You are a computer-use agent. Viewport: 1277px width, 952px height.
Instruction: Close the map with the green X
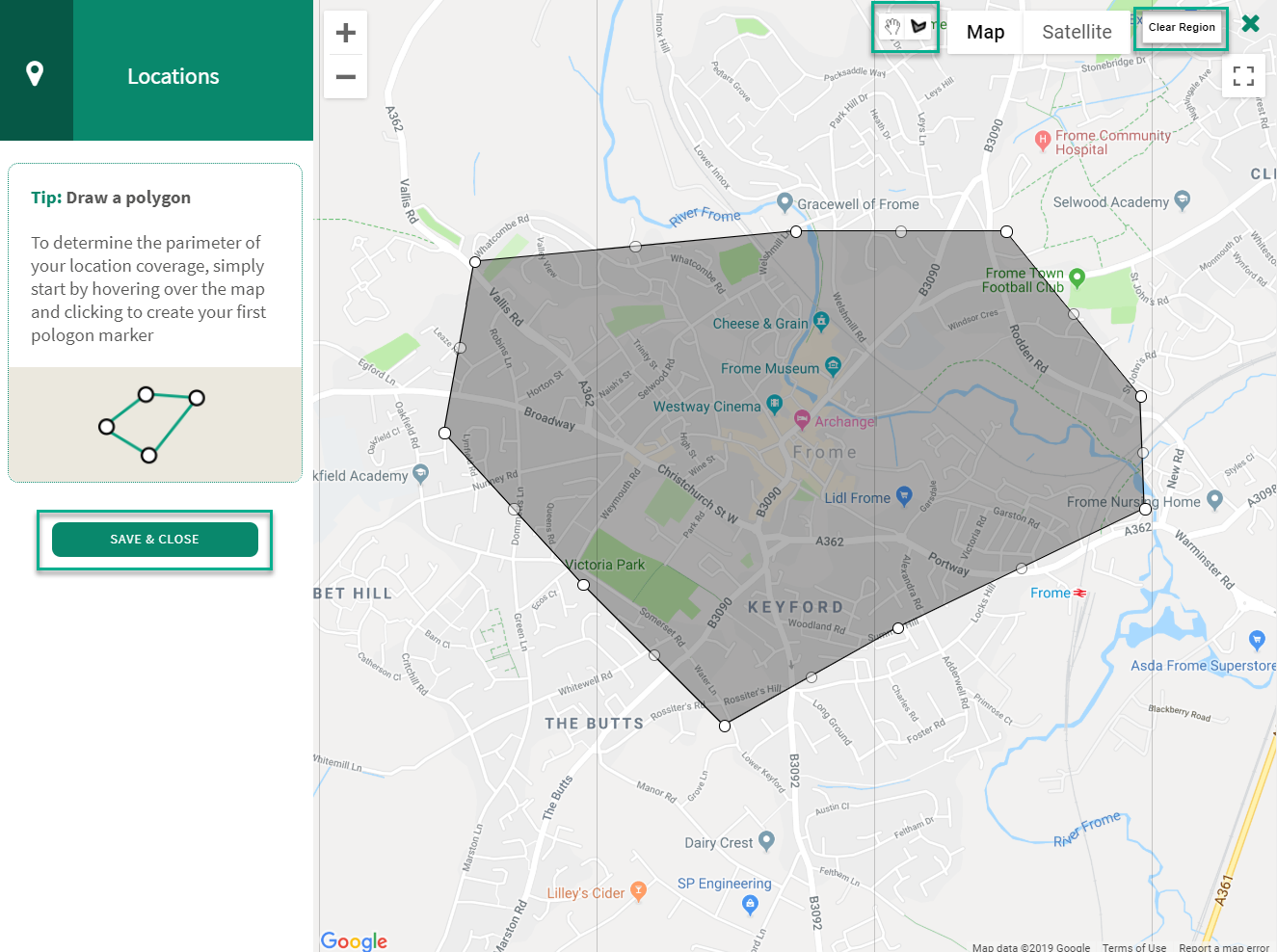(x=1251, y=23)
